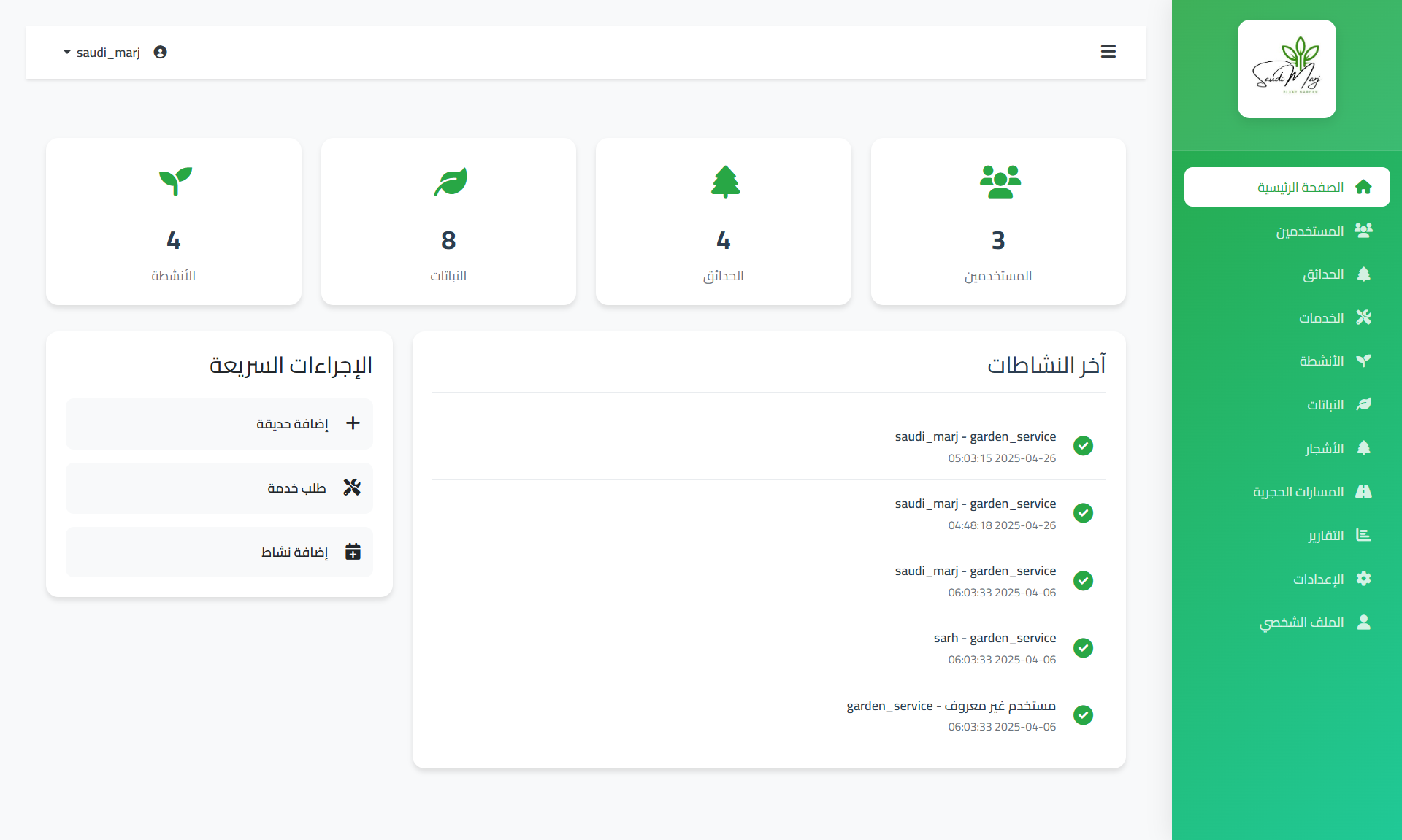Click the home icon in sidebar
This screenshot has width=1402, height=840.
tap(1363, 188)
